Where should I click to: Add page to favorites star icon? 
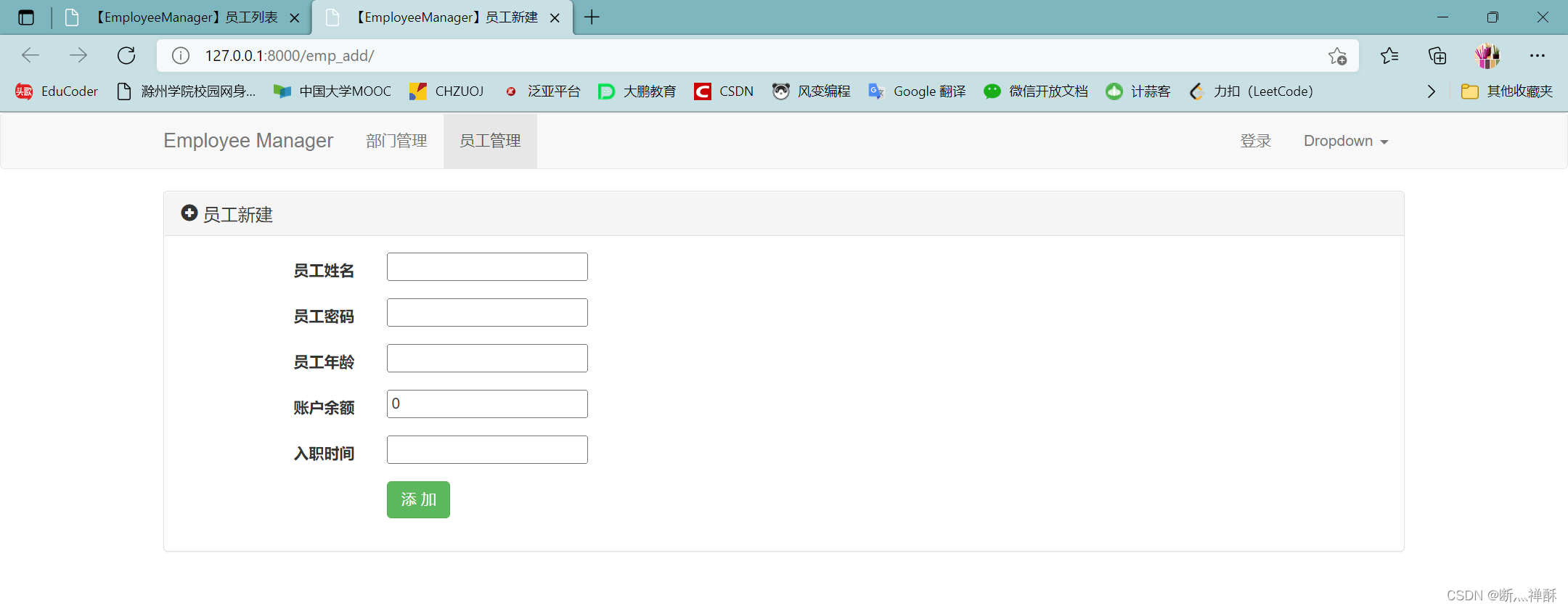[1337, 56]
